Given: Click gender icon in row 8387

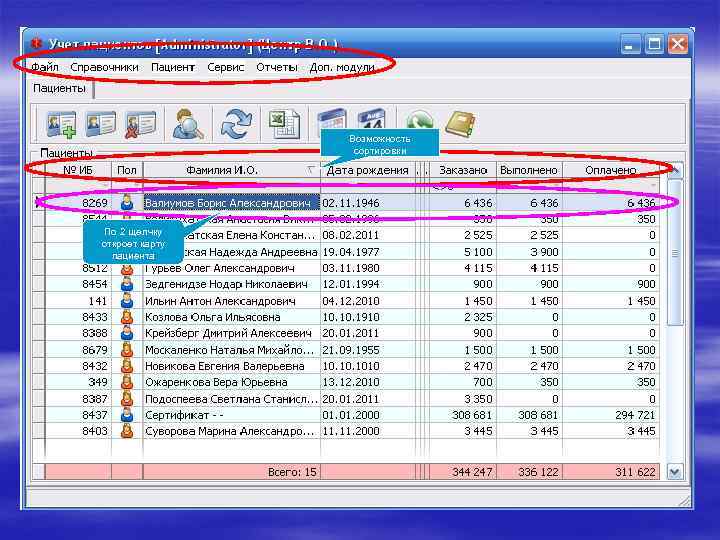Looking at the screenshot, I should click(x=127, y=399).
